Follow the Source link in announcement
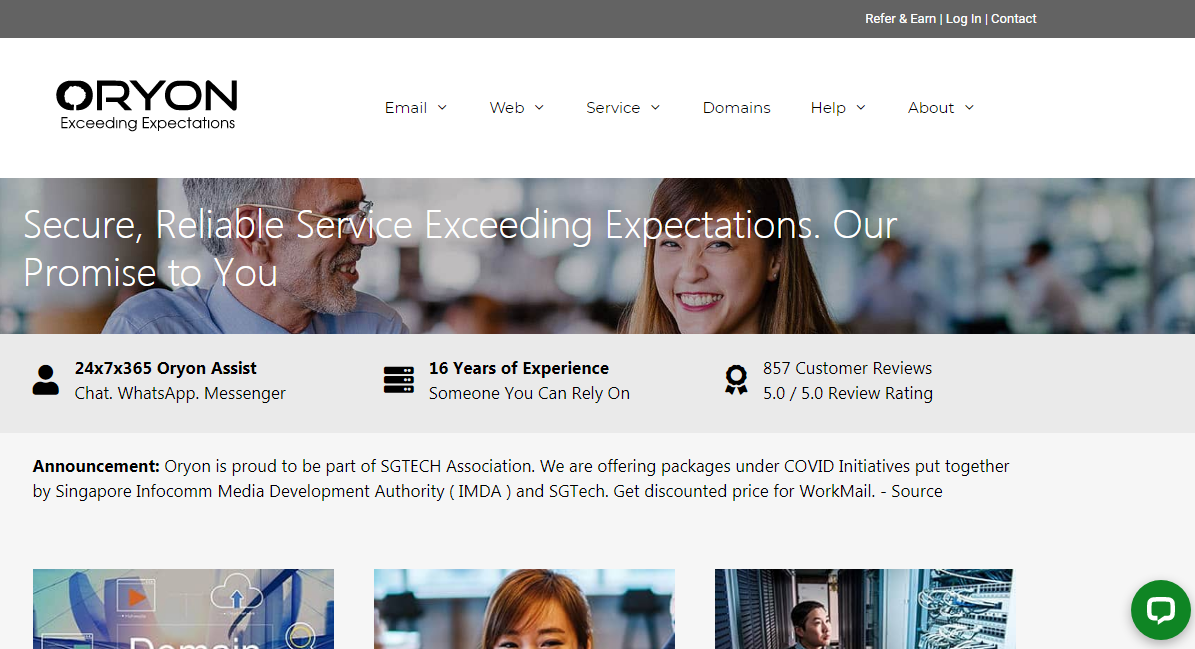The image size is (1195, 649). 916,492
